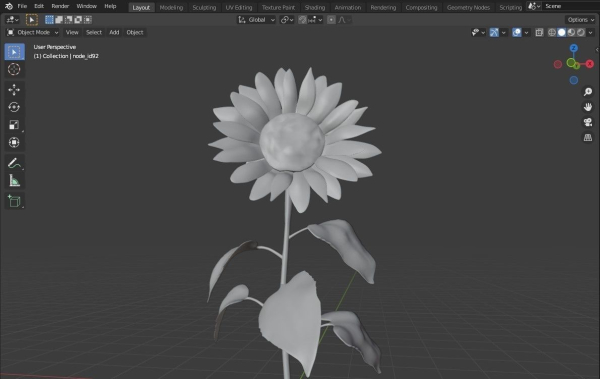Click the tweak select cursor icon
Viewport: 600px width, 379px height.
coord(32,20)
